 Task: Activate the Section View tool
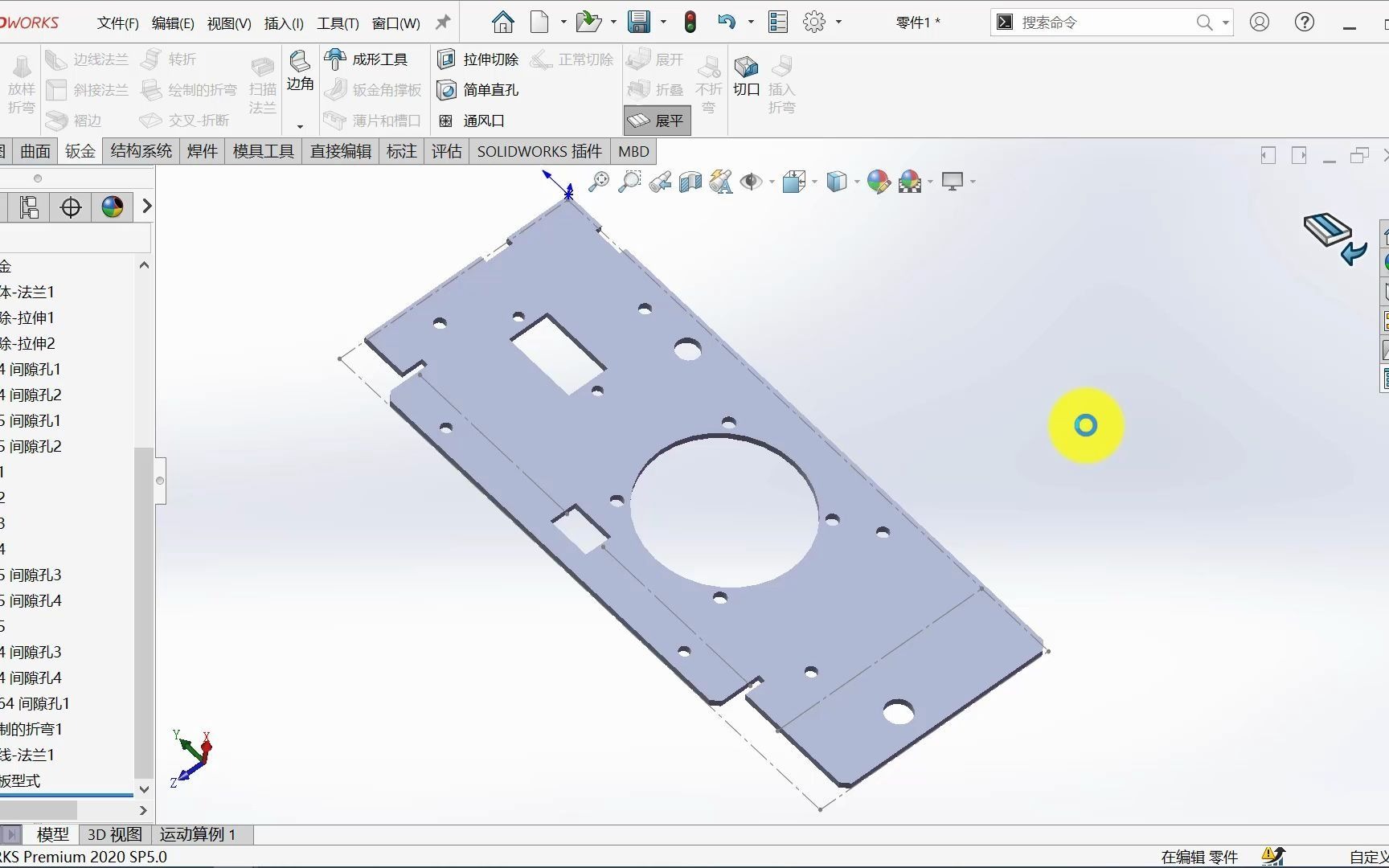[690, 182]
